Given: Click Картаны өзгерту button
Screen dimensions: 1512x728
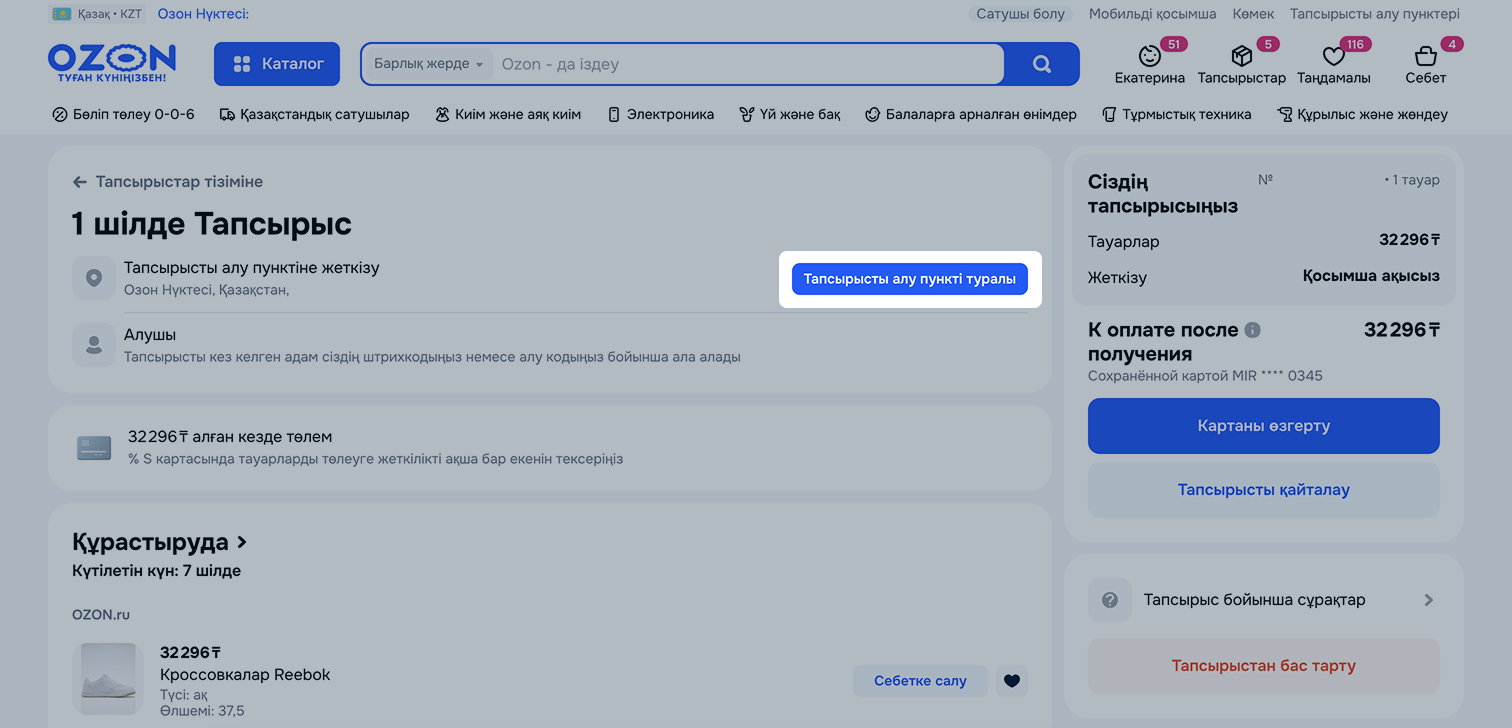Looking at the screenshot, I should click(x=1264, y=426).
